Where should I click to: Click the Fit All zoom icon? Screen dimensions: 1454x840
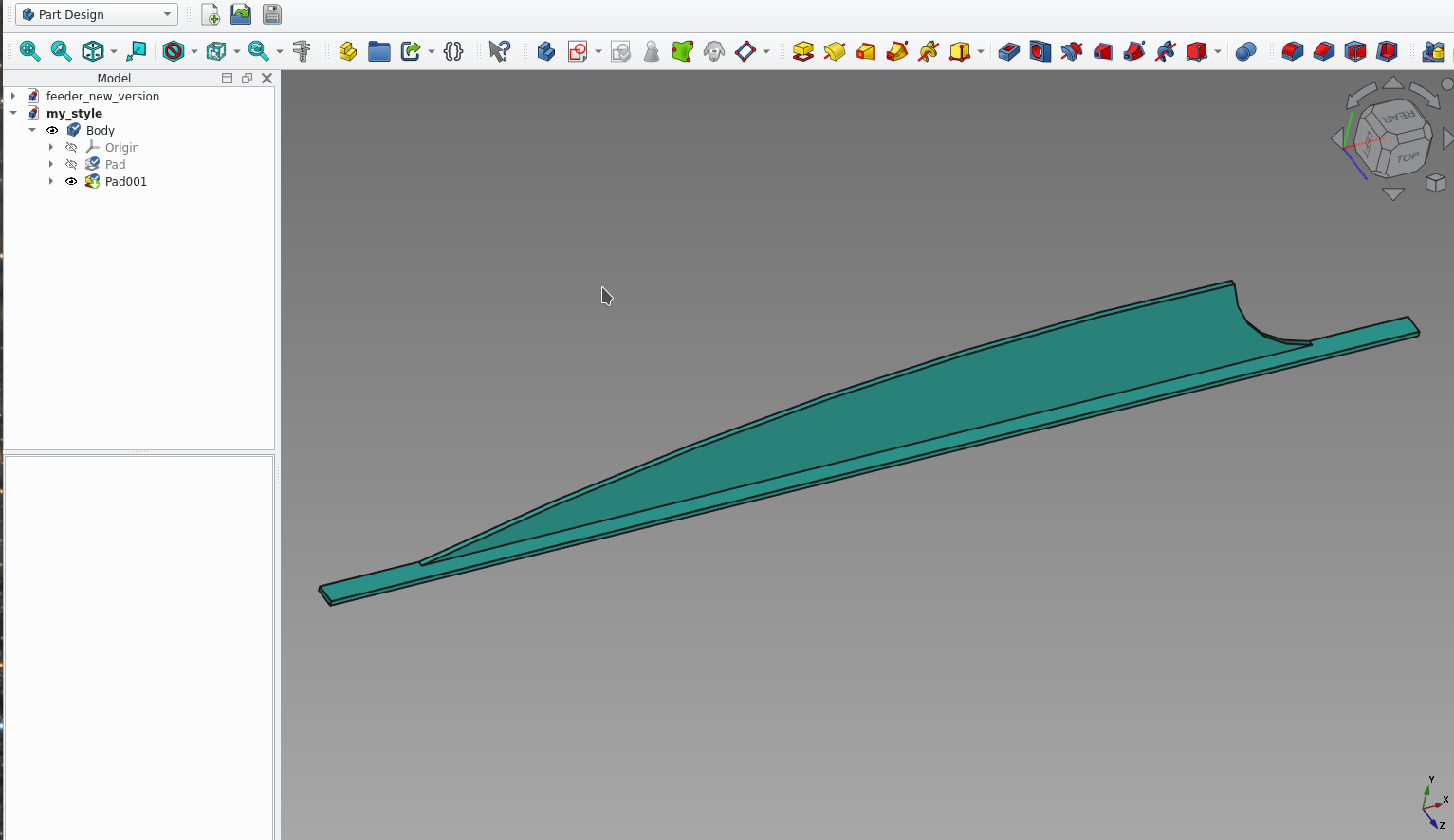pyautogui.click(x=30, y=51)
